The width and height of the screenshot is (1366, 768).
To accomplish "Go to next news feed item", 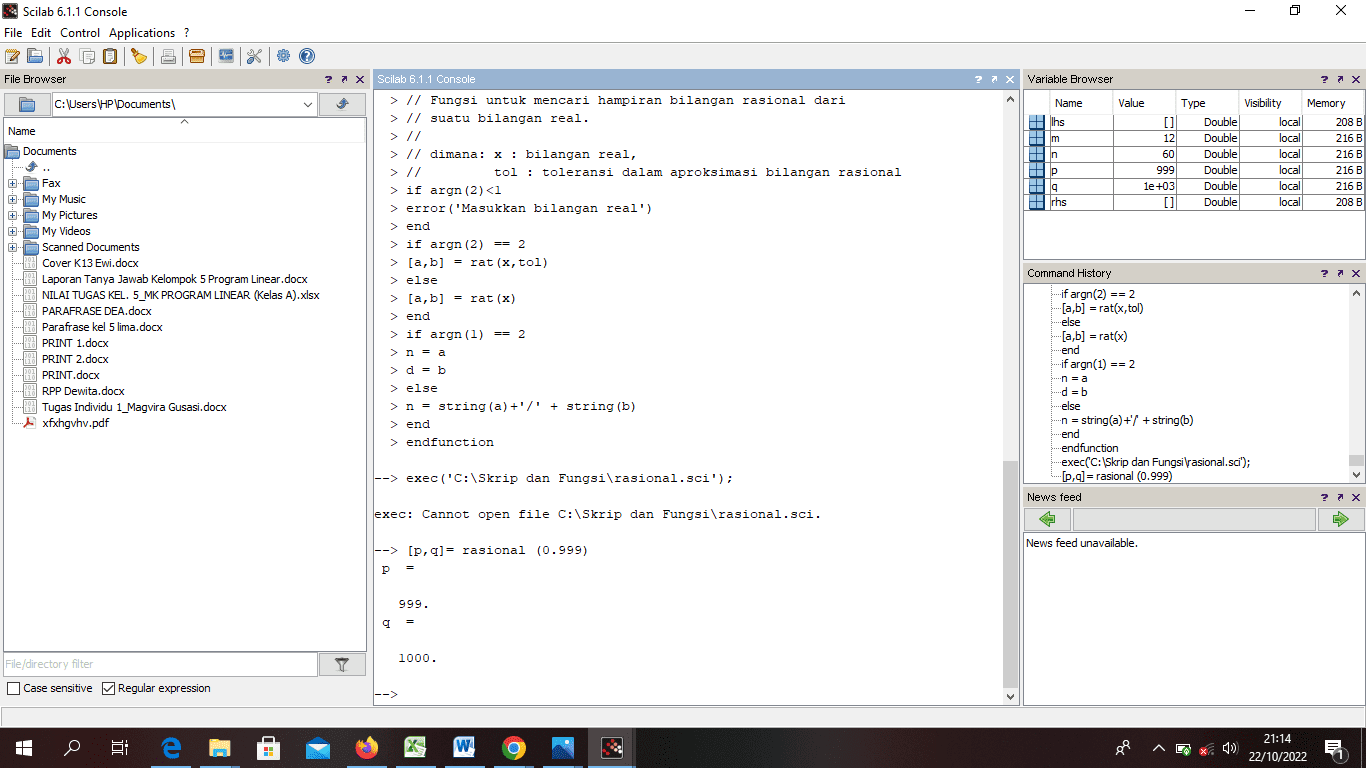I will 1341,519.
